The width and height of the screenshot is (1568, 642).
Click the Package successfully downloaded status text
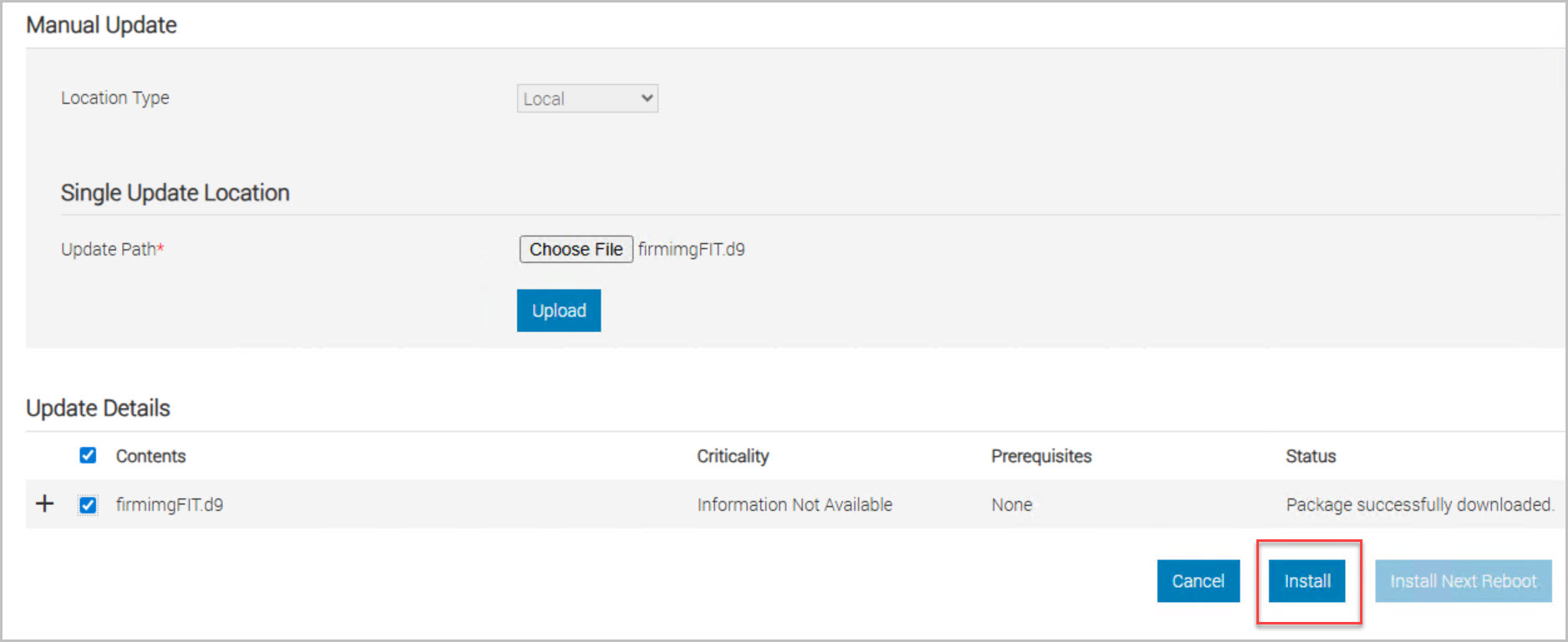coord(1419,504)
